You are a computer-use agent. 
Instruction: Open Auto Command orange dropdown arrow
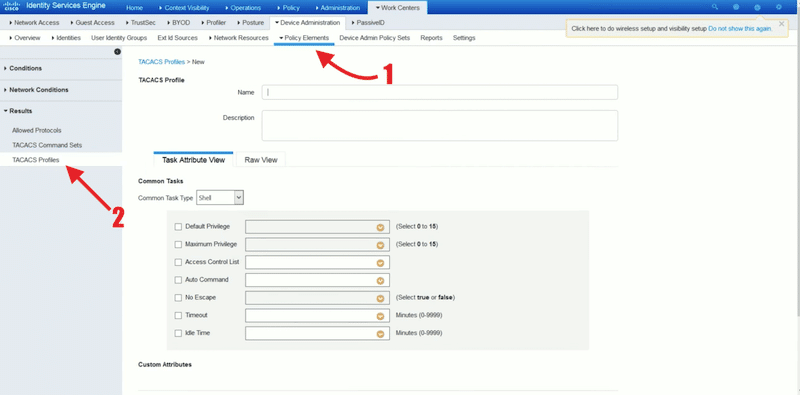[380, 281]
